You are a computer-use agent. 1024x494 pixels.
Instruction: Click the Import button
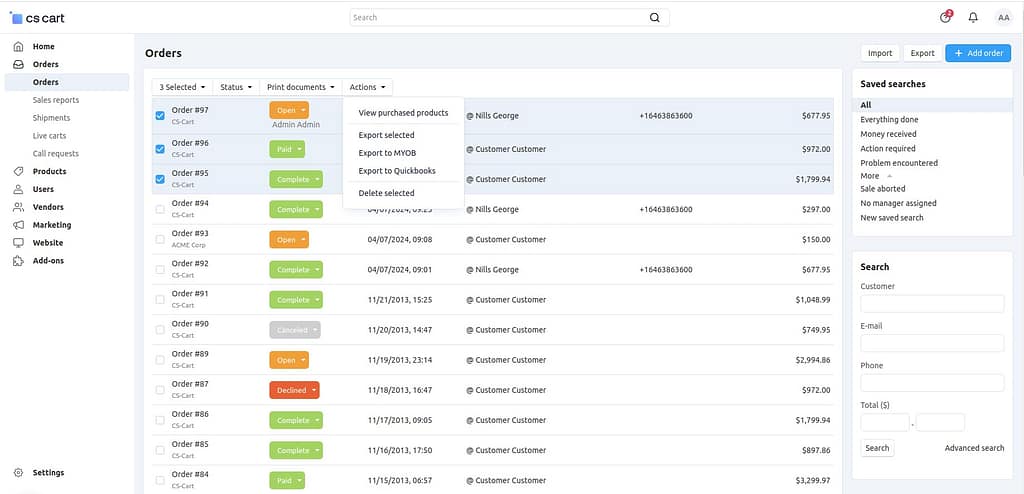880,53
